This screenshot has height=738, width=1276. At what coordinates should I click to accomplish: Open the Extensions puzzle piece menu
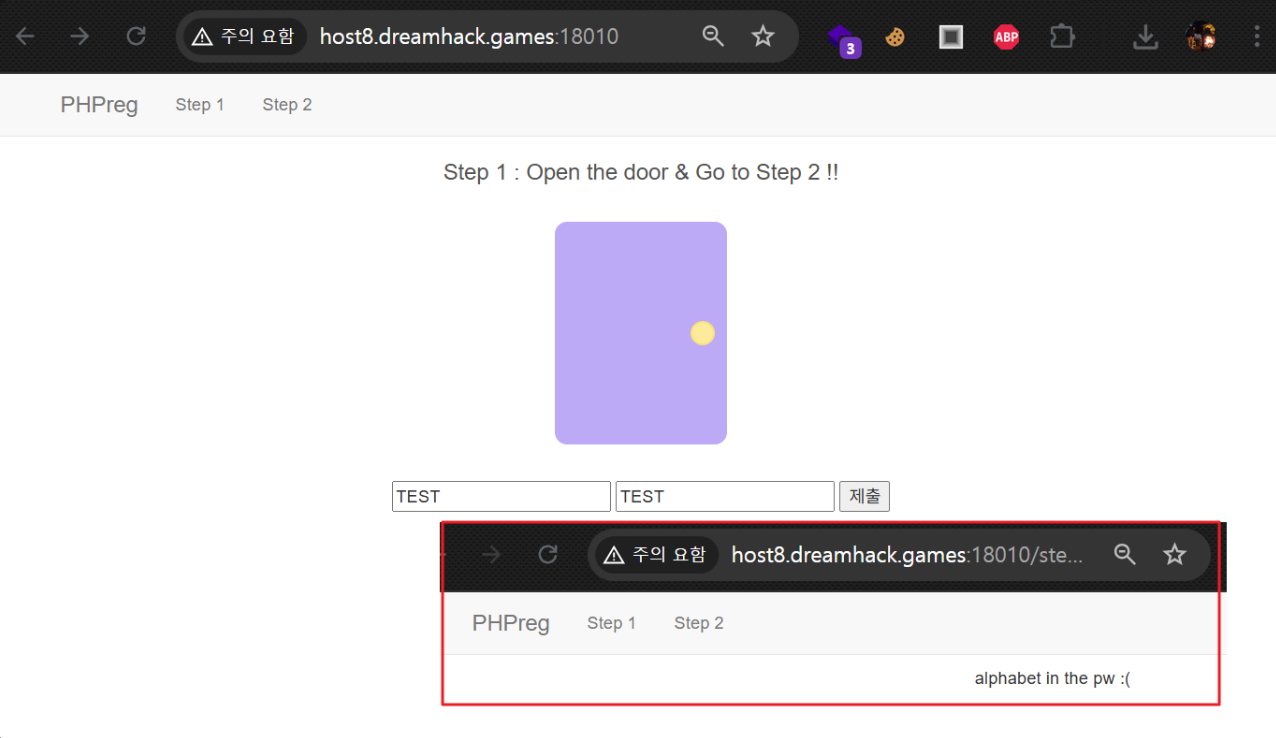tap(1061, 37)
